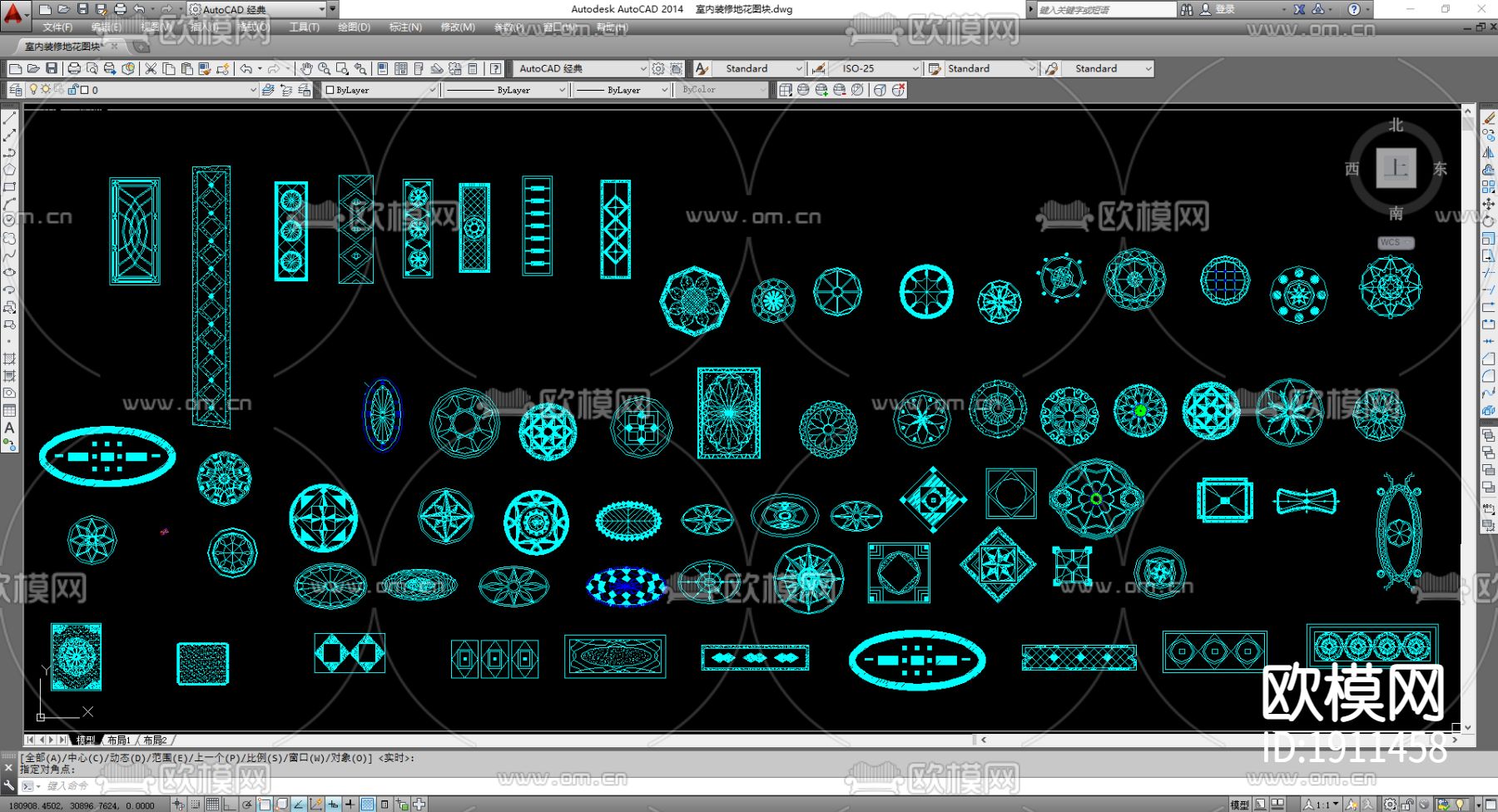Open the Text Style Standard dropdown

799,68
